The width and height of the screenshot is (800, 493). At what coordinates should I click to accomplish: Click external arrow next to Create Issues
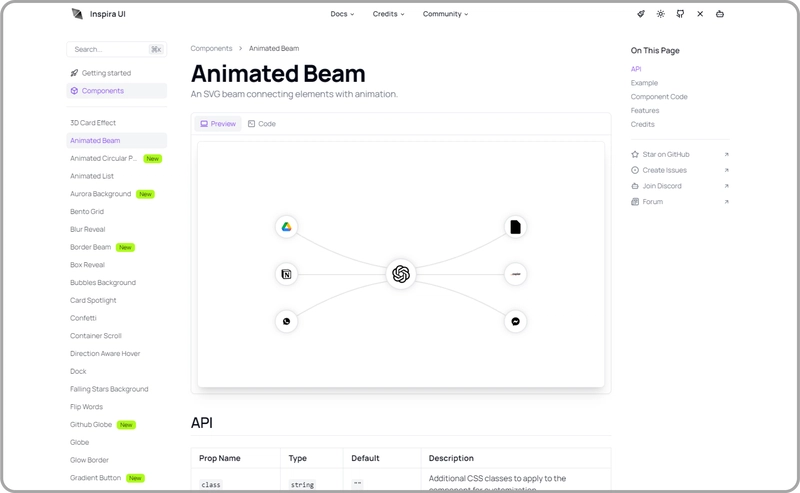(727, 170)
